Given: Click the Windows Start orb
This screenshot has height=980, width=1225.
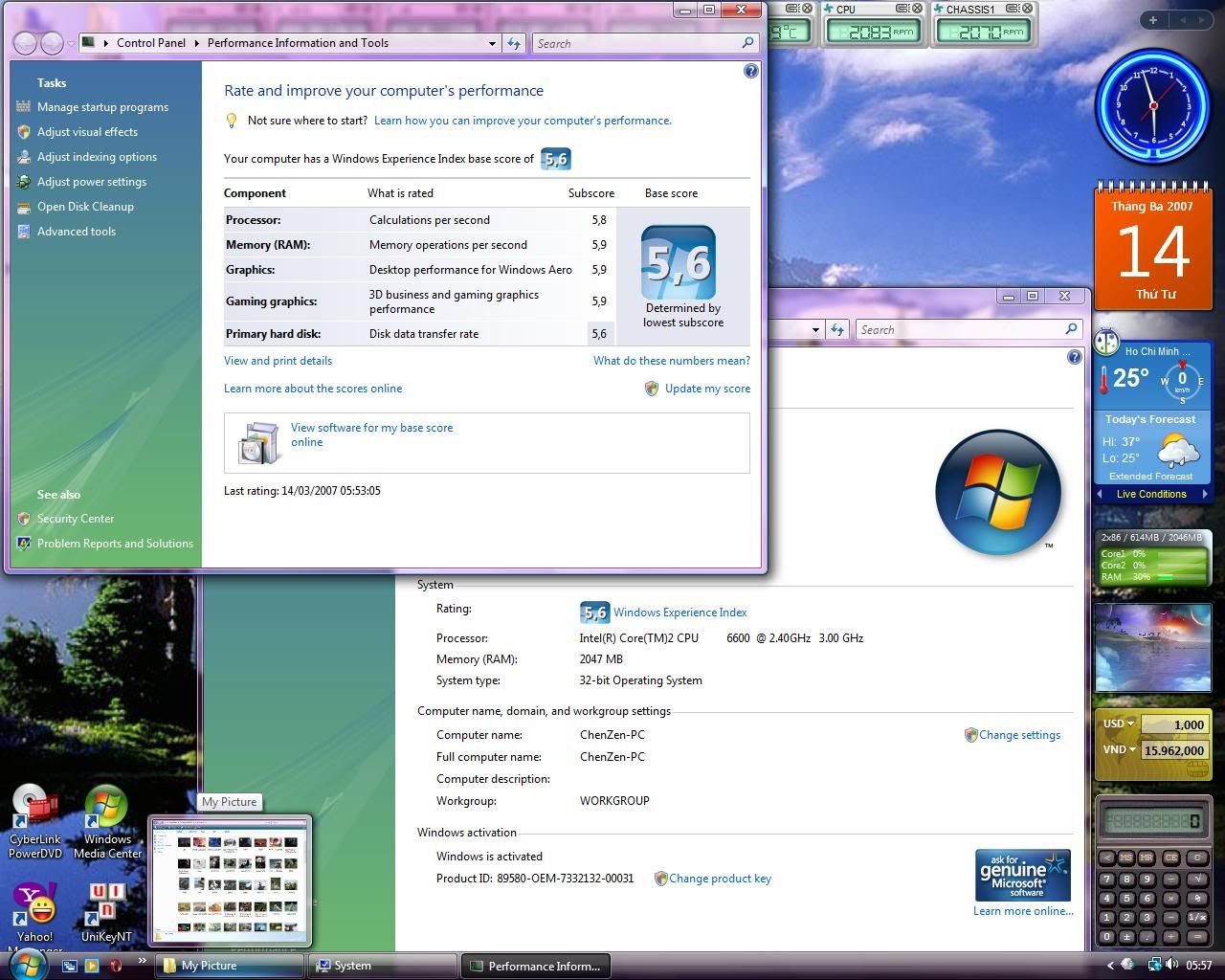Looking at the screenshot, I should (x=27, y=965).
